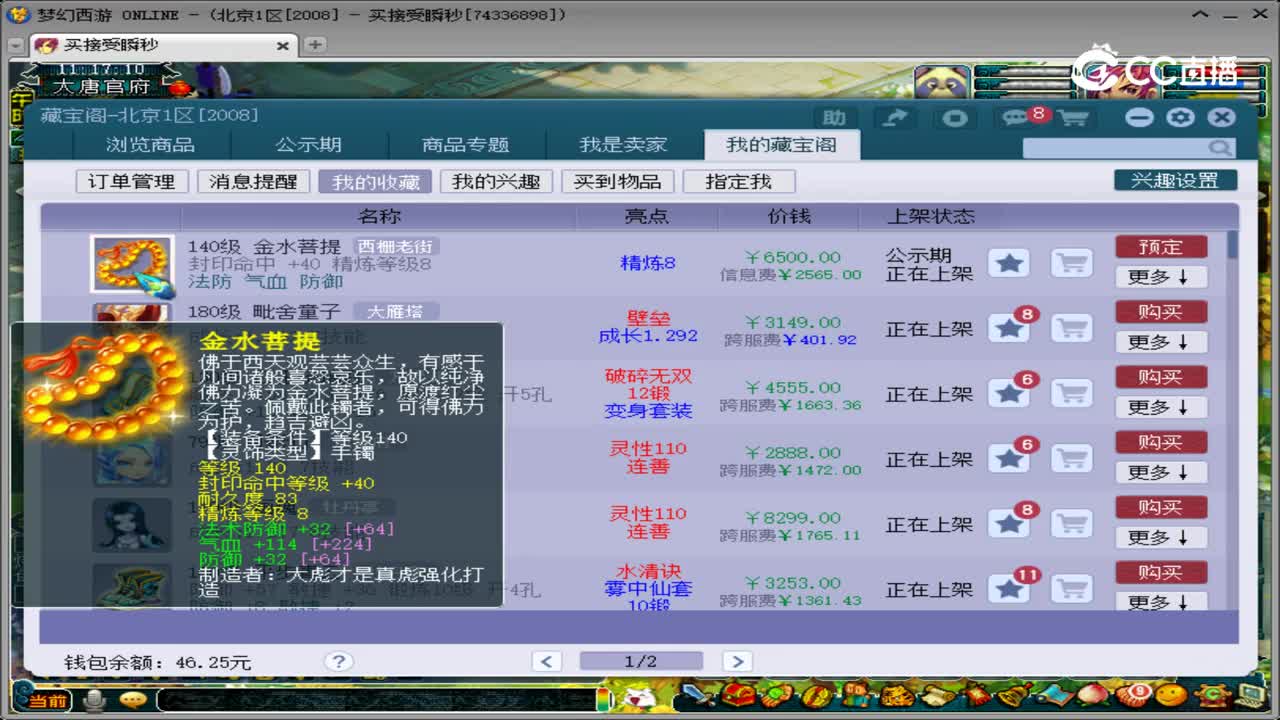1280x720 pixels.
Task: Switch to 公示期 tab
Action: click(308, 145)
